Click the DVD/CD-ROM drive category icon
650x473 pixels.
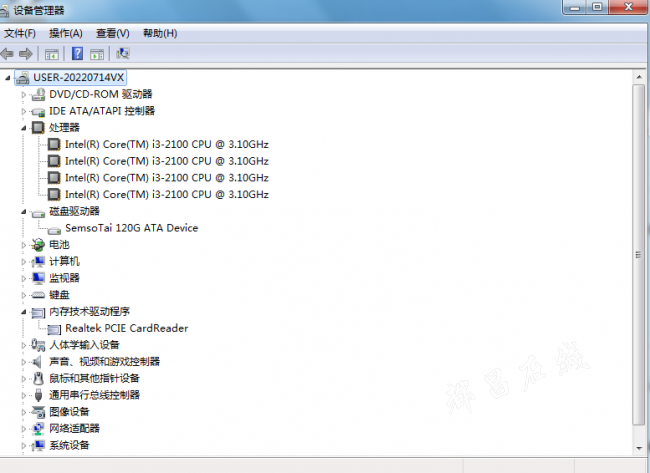pos(39,95)
